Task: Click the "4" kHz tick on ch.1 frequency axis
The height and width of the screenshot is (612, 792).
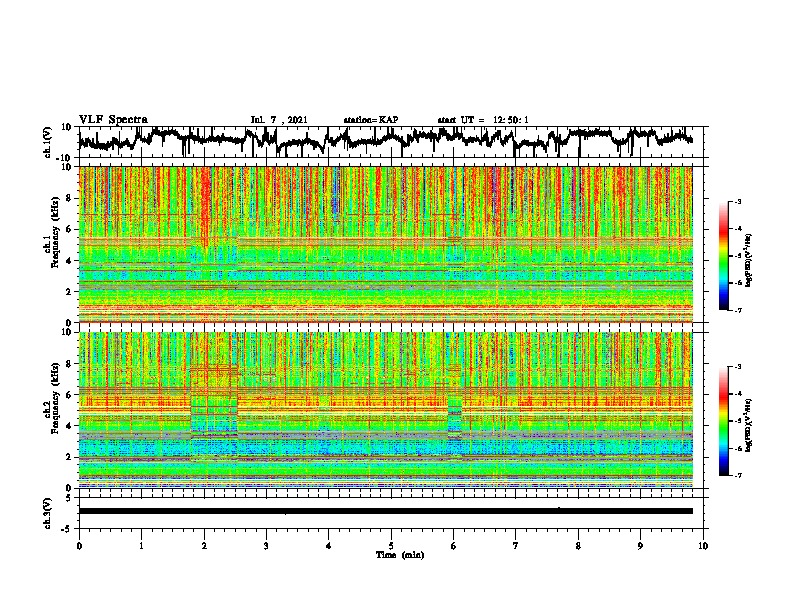Action: (70, 261)
